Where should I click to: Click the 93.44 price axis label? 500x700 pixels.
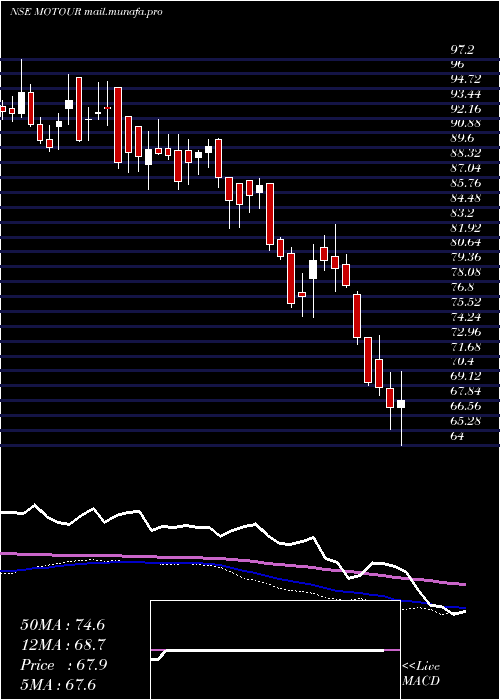(466, 94)
